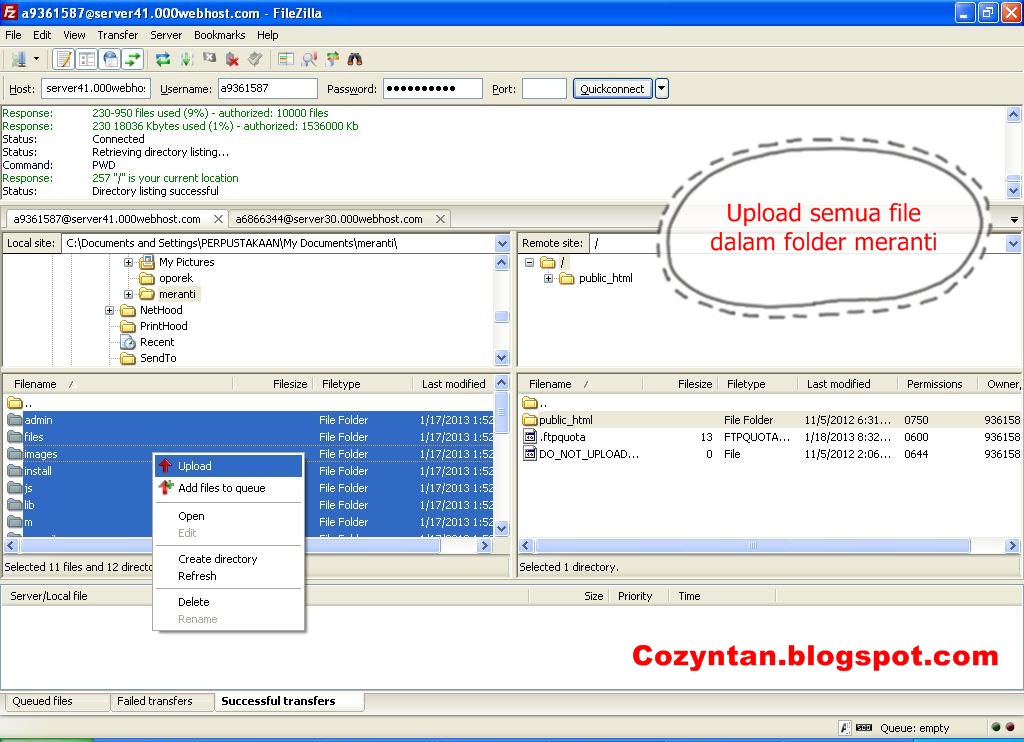Click into the Host input field

(x=95, y=88)
